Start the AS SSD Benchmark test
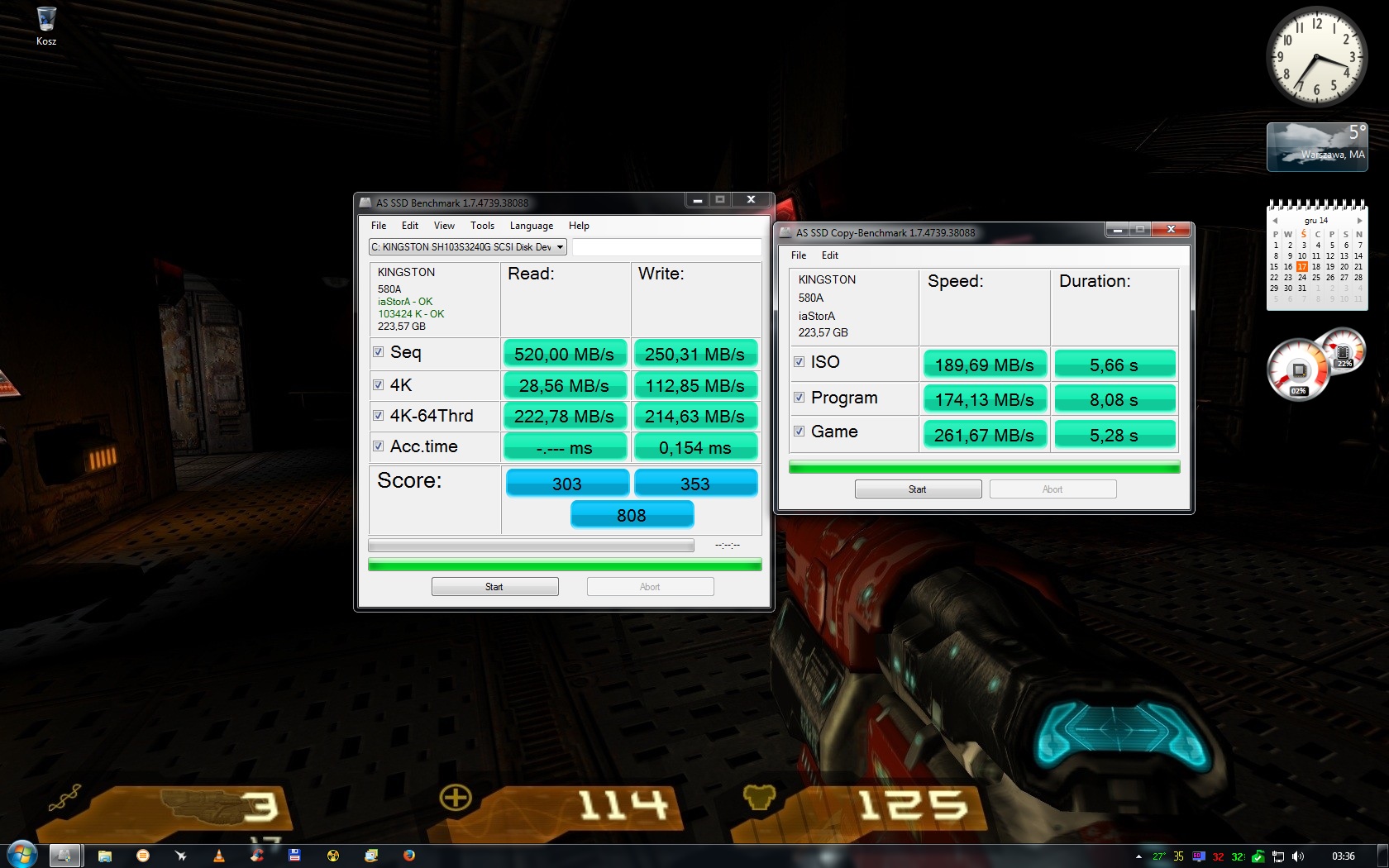The image size is (1389, 868). coord(494,587)
